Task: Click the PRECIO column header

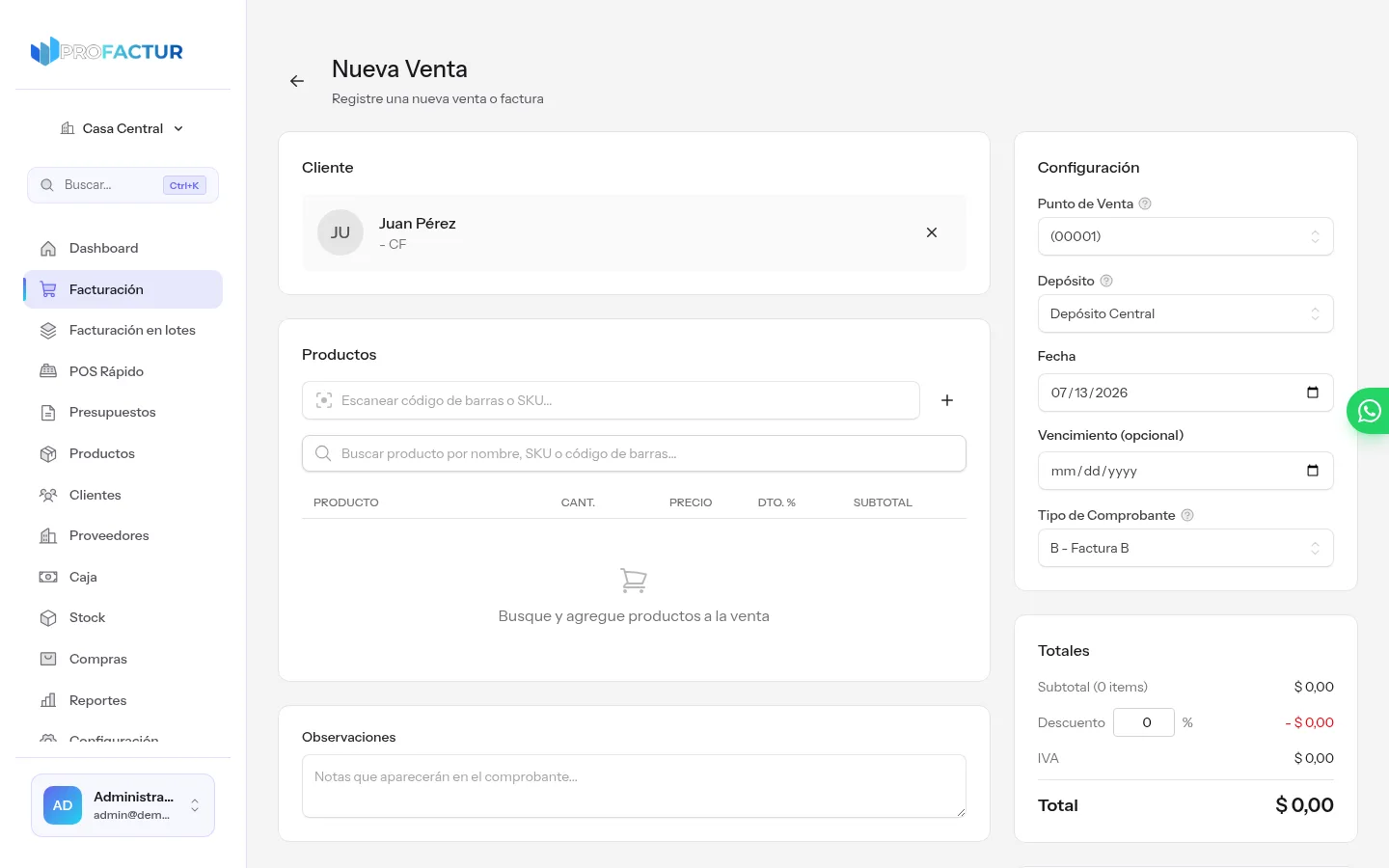Action: [691, 502]
